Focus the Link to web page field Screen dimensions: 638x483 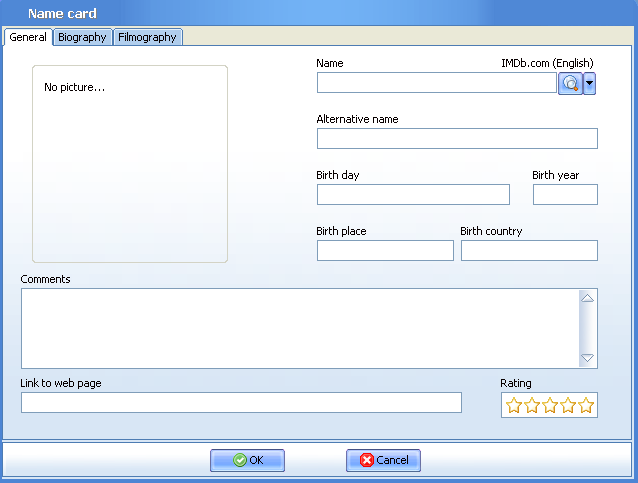[x=241, y=402]
